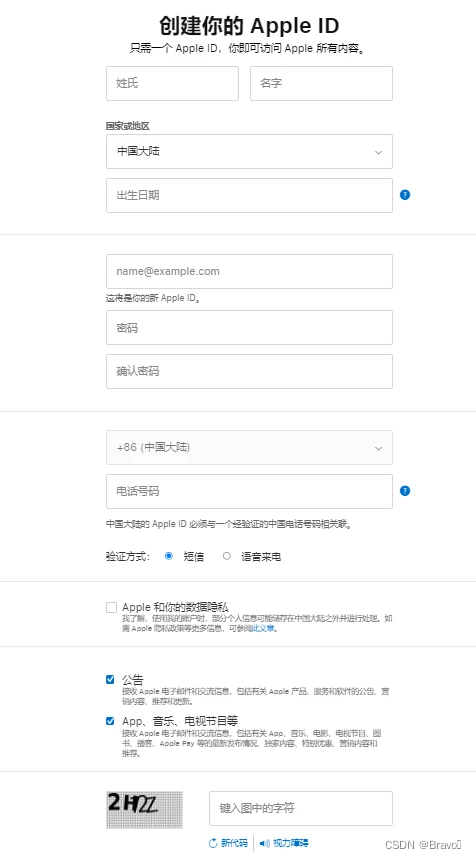Click the 出生日期 input field
The image size is (476, 859).
tap(249, 196)
